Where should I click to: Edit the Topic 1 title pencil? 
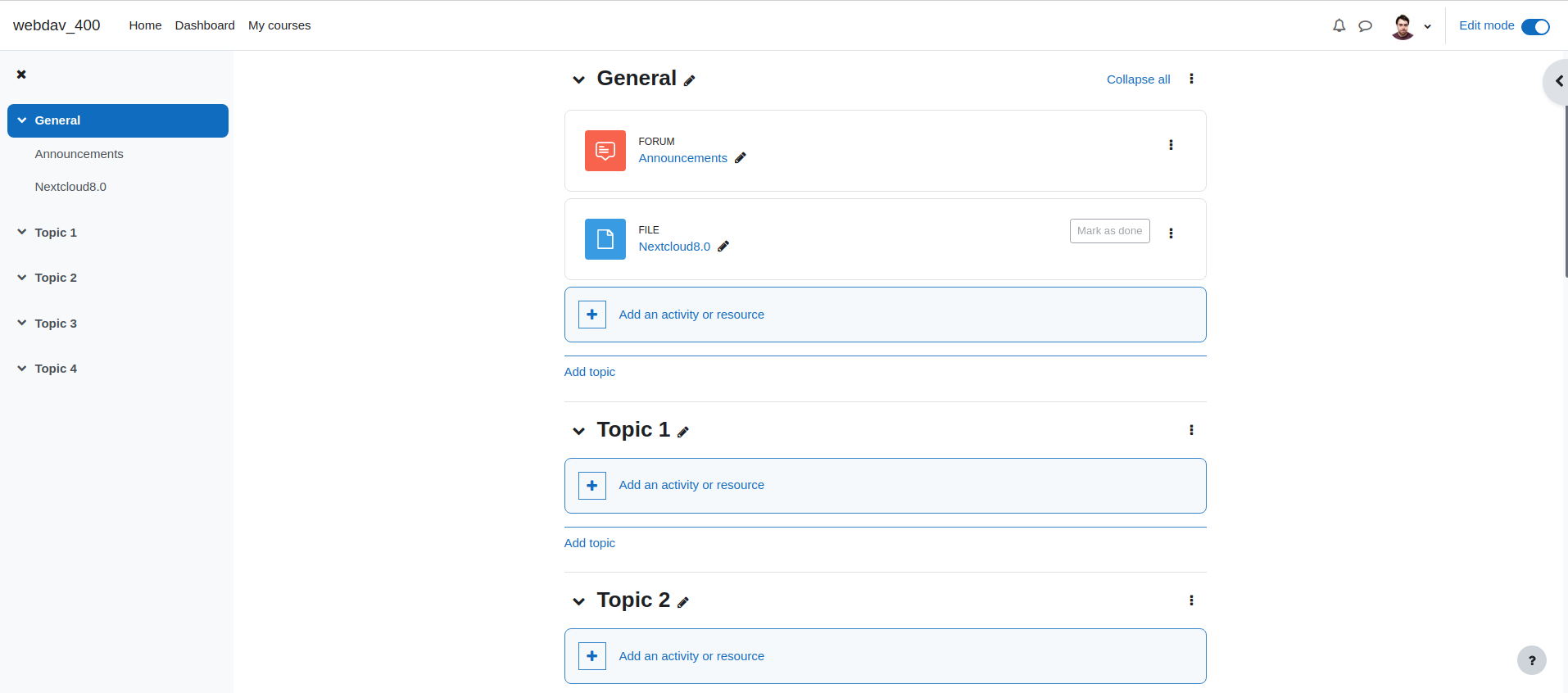click(683, 432)
